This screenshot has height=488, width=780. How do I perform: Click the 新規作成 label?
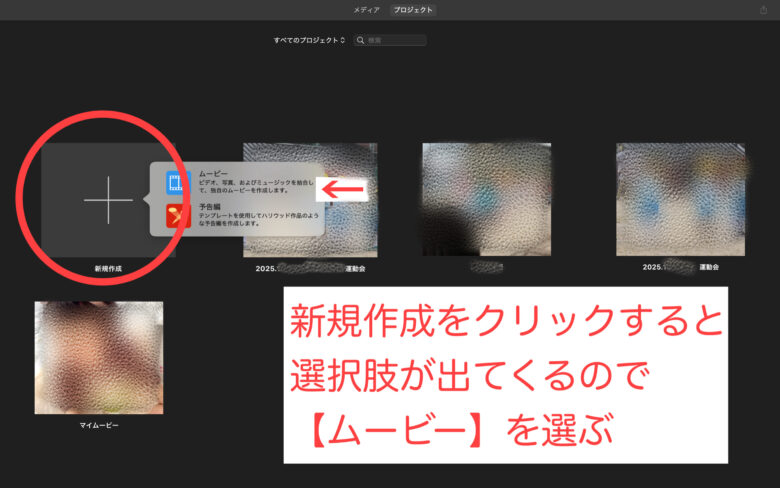pyautogui.click(x=107, y=269)
